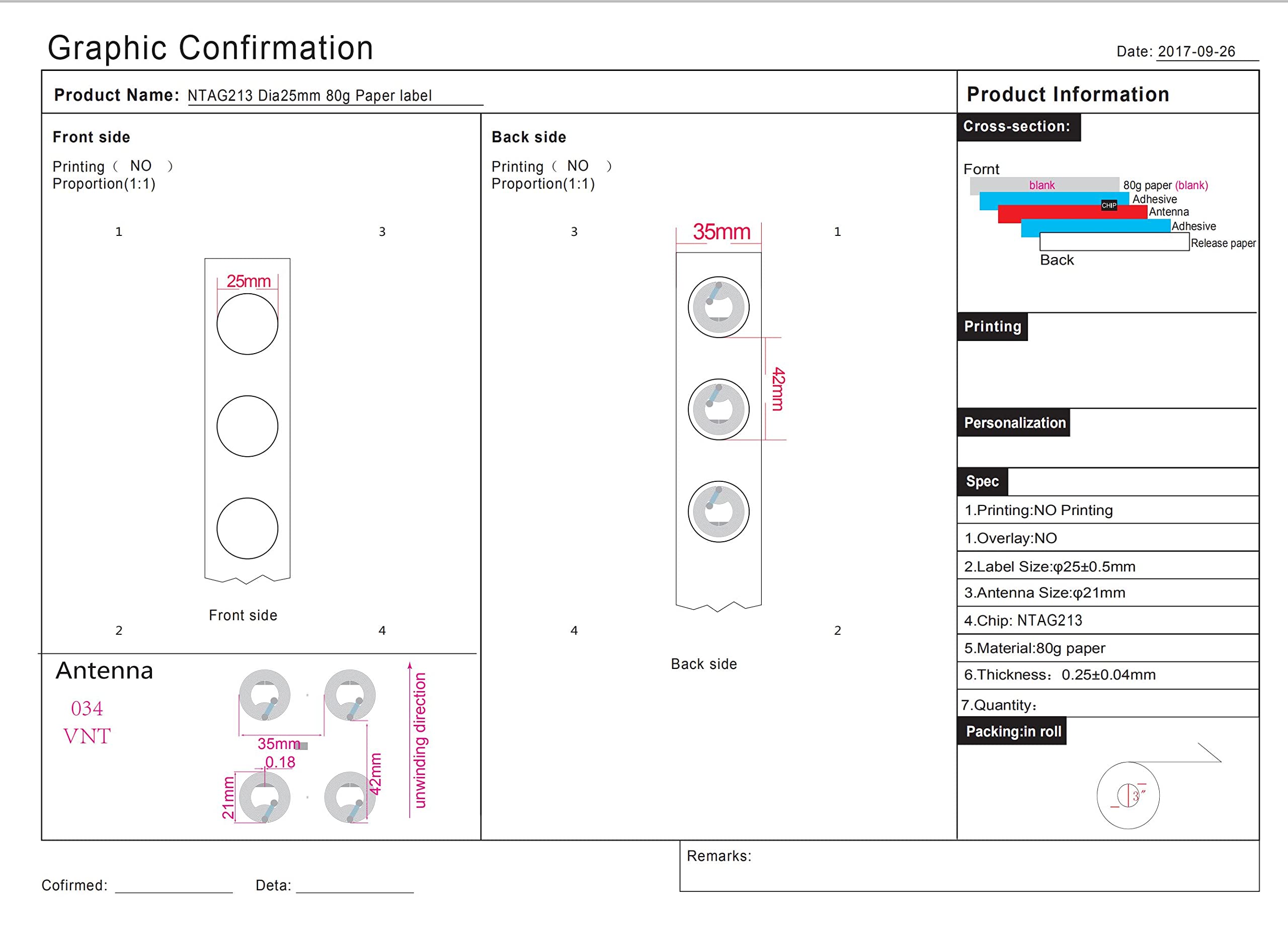
Task: Click the roll packing diagram circle
Action: 1128,795
